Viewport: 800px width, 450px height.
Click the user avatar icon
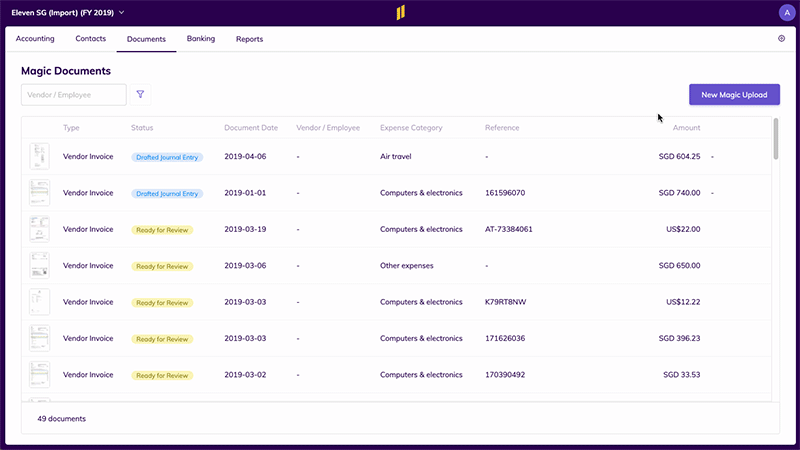pos(785,13)
